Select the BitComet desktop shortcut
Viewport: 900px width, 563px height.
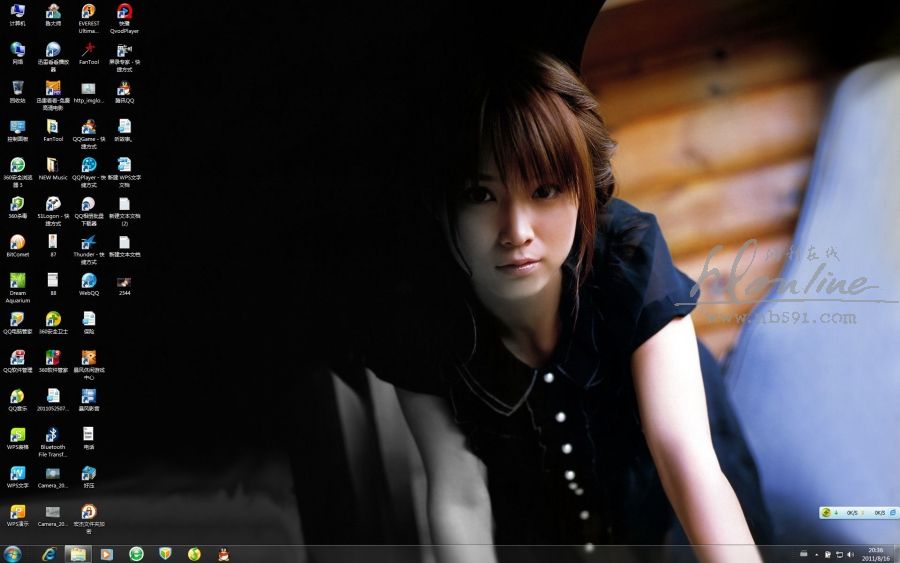click(17, 242)
